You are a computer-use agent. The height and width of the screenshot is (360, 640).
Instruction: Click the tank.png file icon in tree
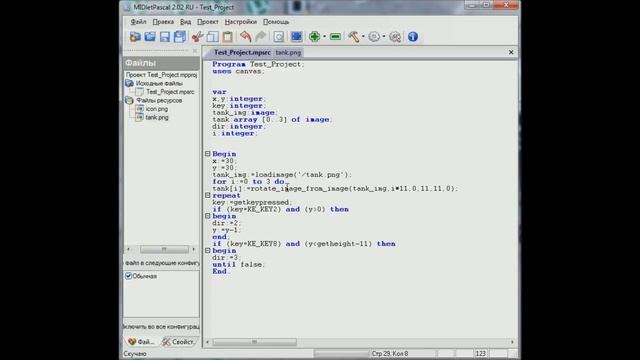point(140,118)
